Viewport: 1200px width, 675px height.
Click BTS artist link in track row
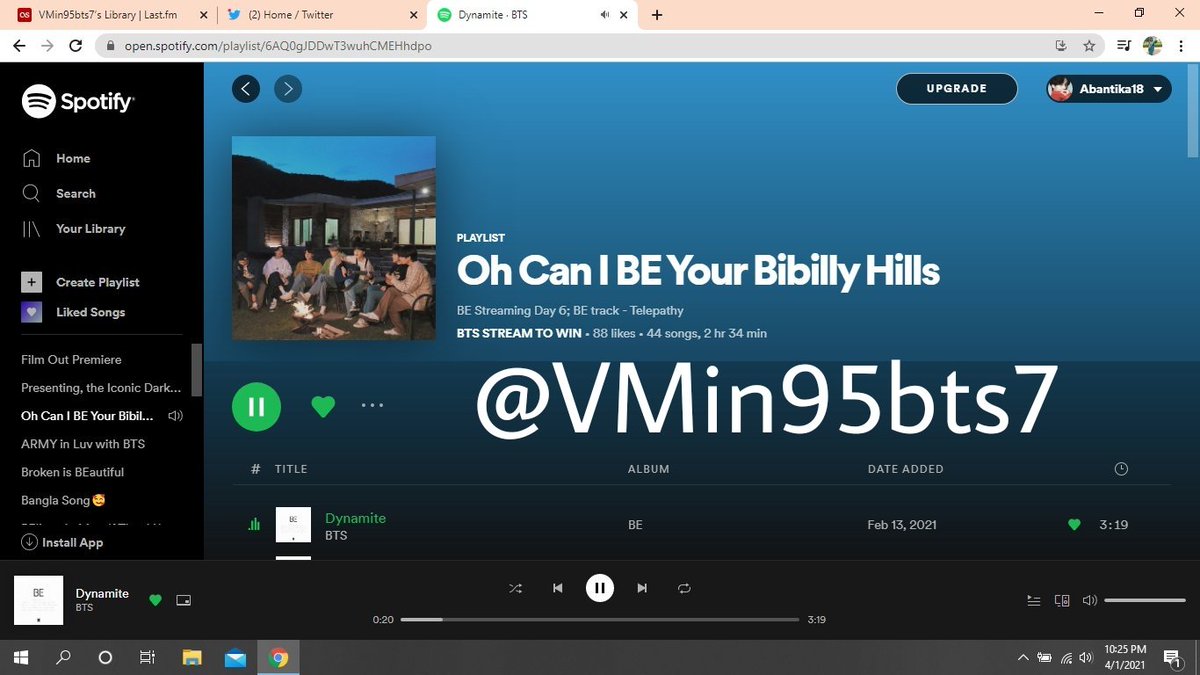tap(336, 535)
